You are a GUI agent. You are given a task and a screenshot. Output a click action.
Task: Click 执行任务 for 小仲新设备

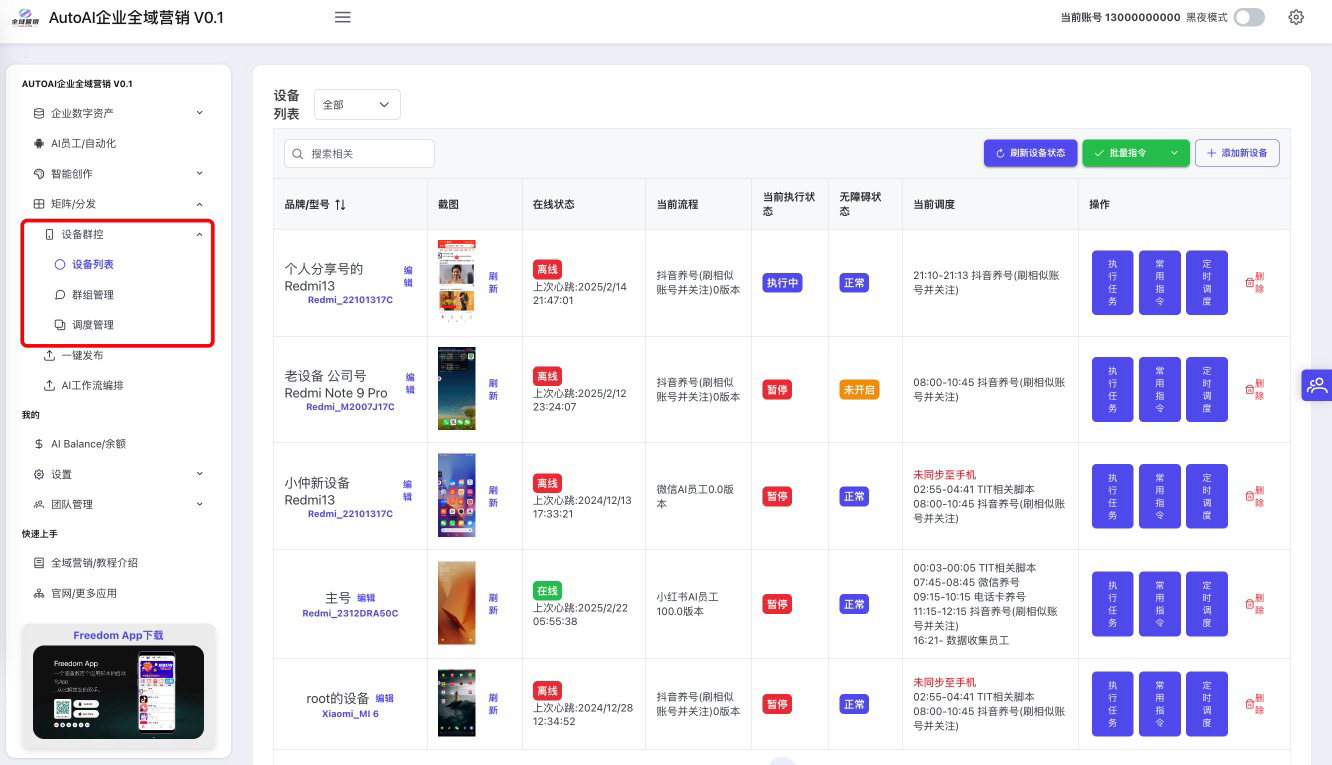pyautogui.click(x=1113, y=496)
